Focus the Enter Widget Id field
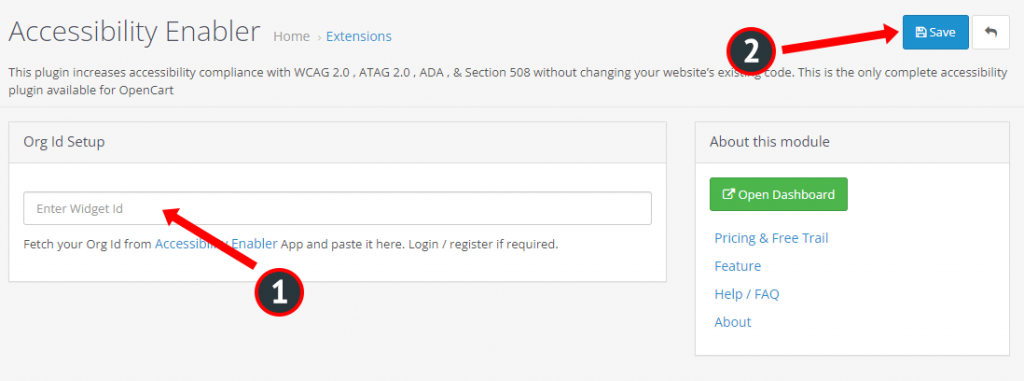The width and height of the screenshot is (1024, 381). coord(338,208)
